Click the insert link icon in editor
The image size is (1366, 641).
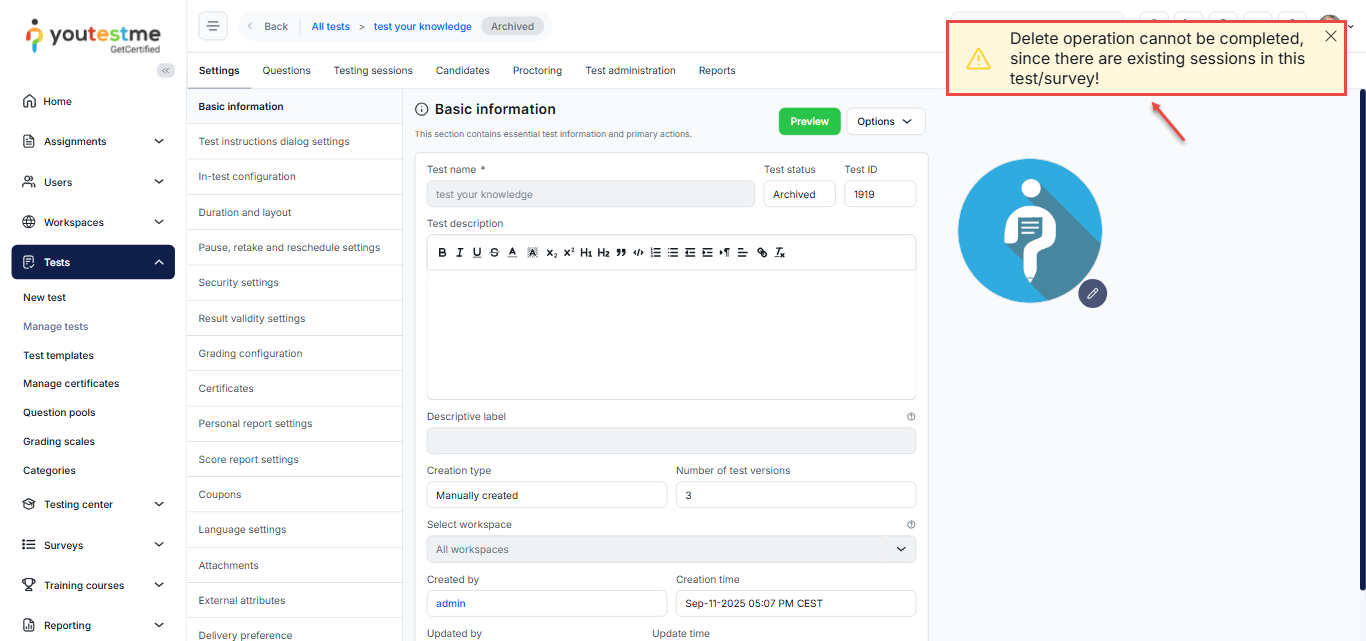point(762,253)
